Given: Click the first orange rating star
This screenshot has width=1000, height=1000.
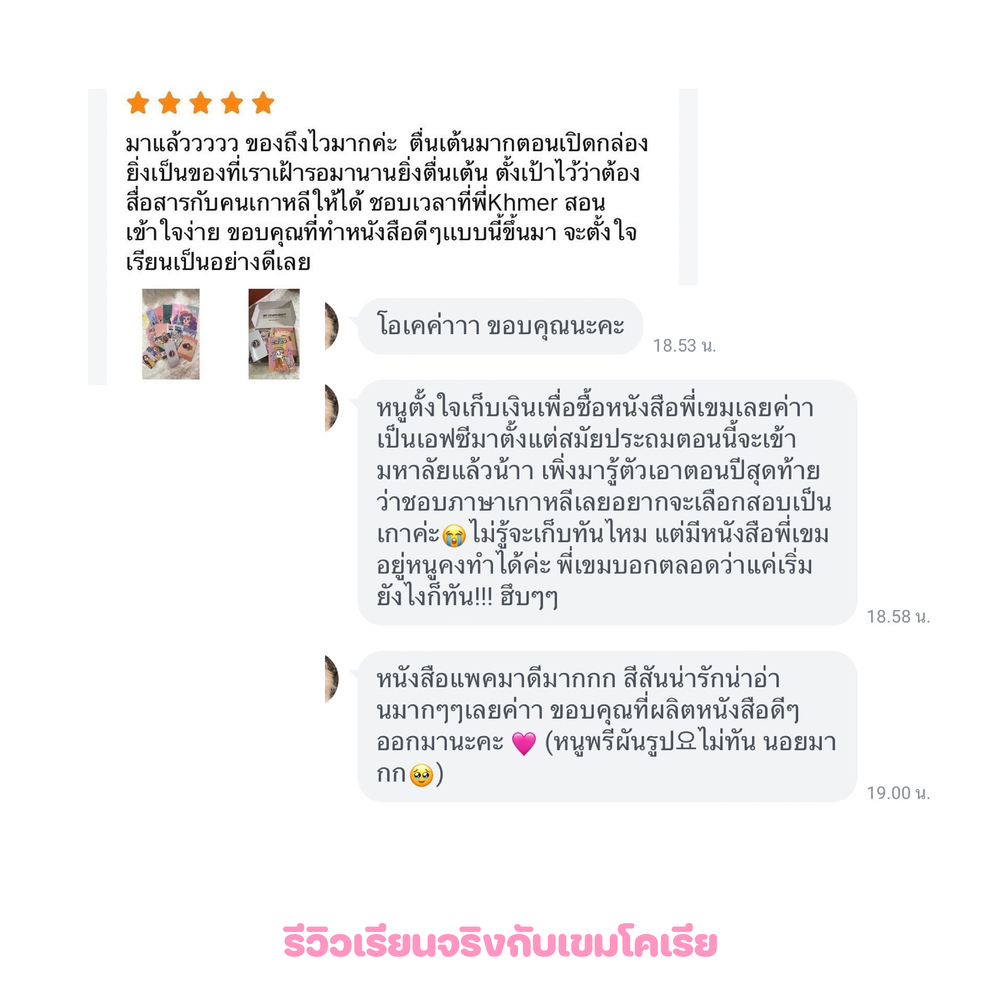Looking at the screenshot, I should click(138, 102).
